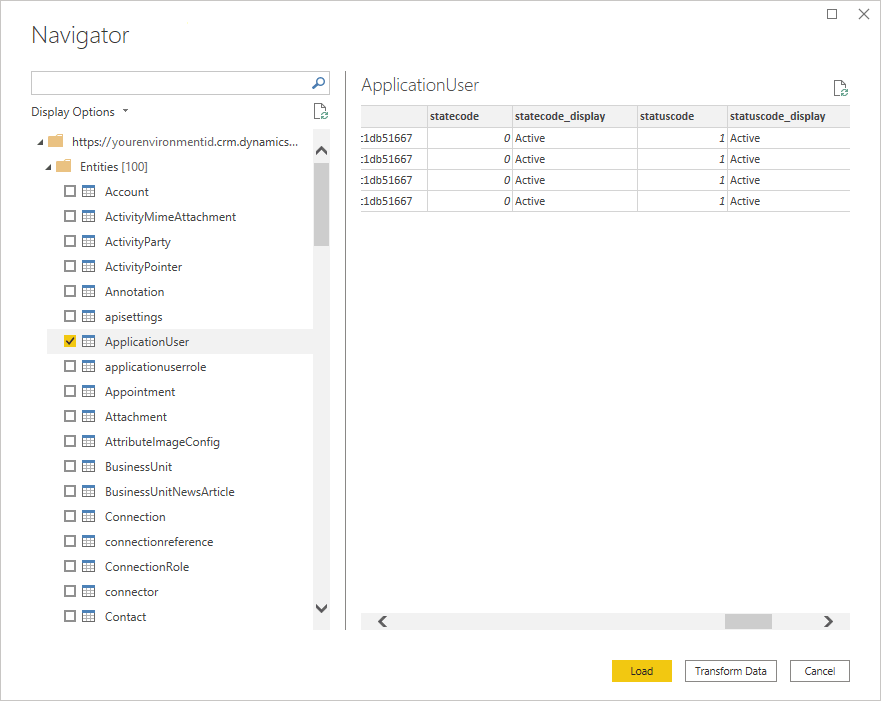The image size is (881, 701).
Task: Select the Contact table icon
Action: click(x=89, y=616)
